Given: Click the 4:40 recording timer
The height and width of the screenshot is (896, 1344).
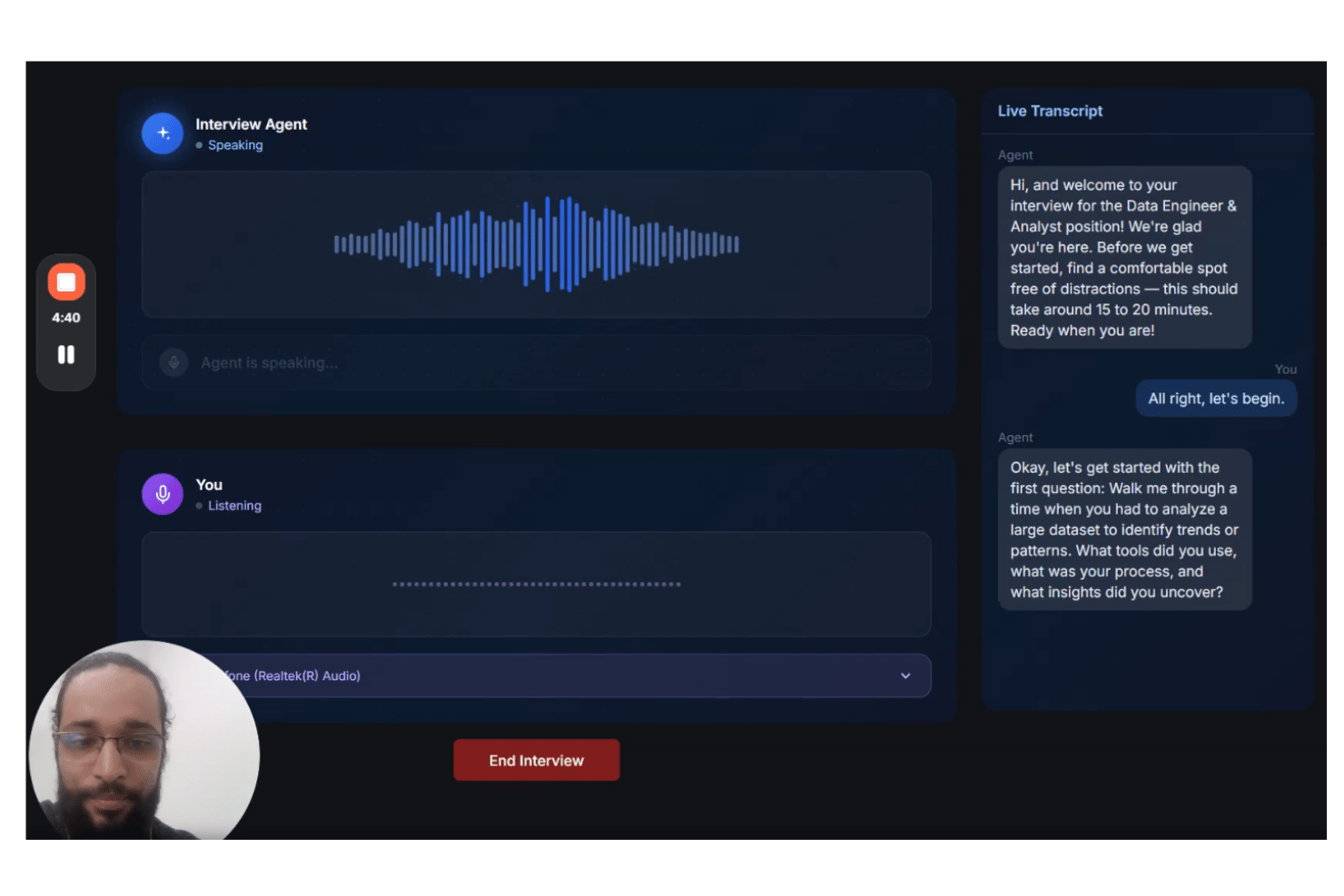Looking at the screenshot, I should point(66,318).
